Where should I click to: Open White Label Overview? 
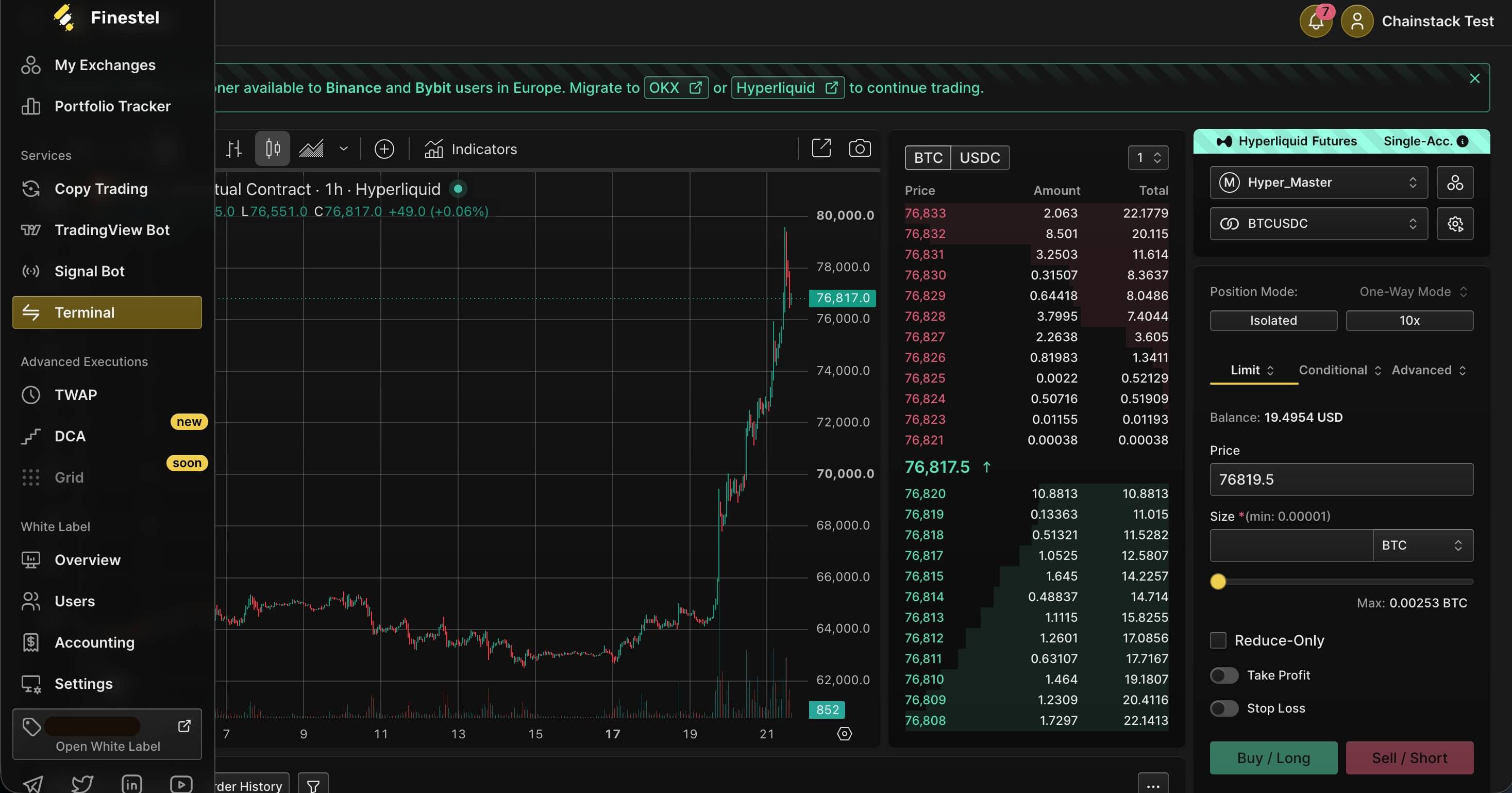107,560
